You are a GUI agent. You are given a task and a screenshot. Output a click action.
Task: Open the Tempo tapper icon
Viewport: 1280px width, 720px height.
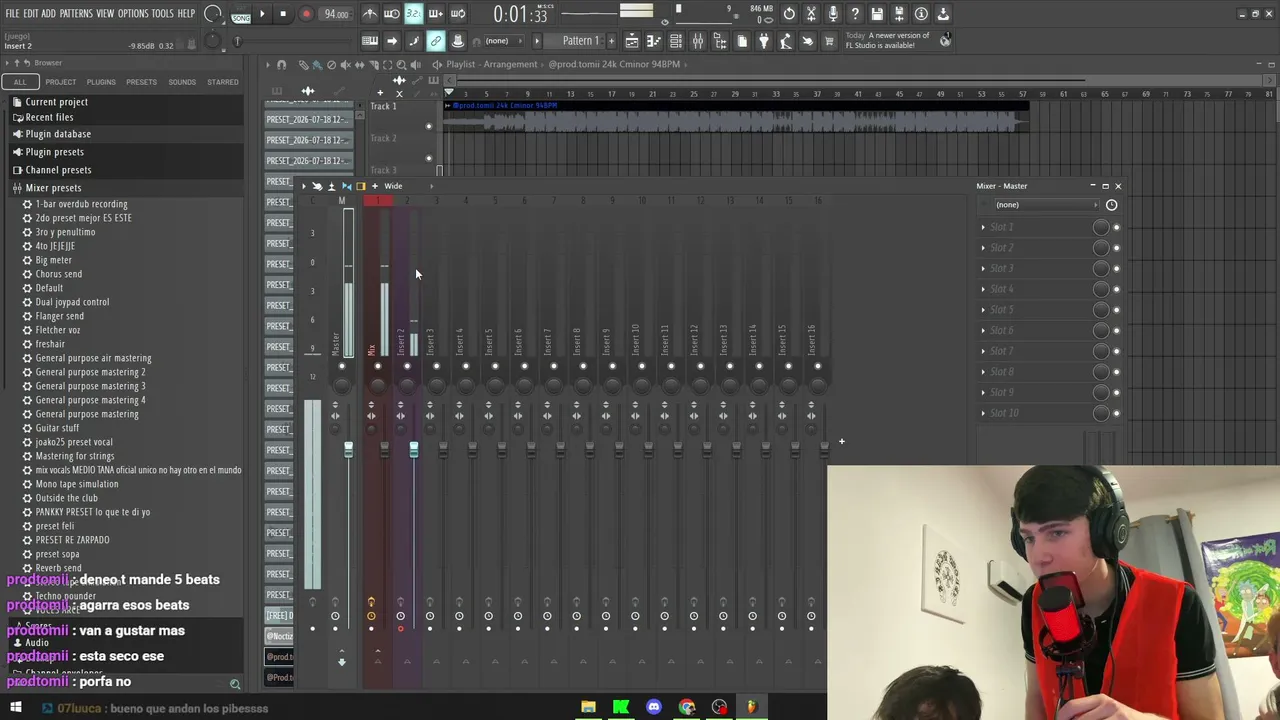786,41
